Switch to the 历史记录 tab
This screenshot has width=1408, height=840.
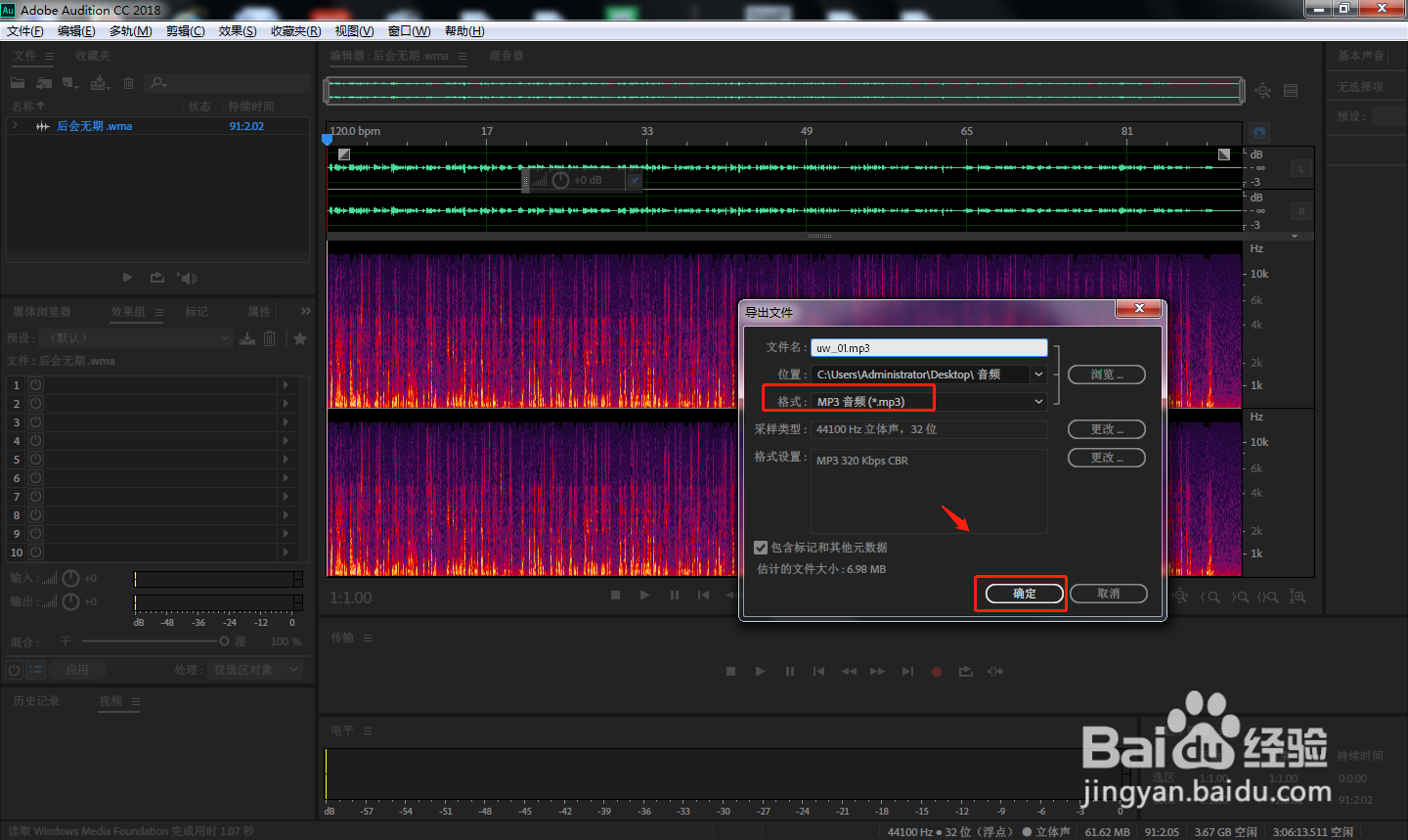tap(36, 701)
